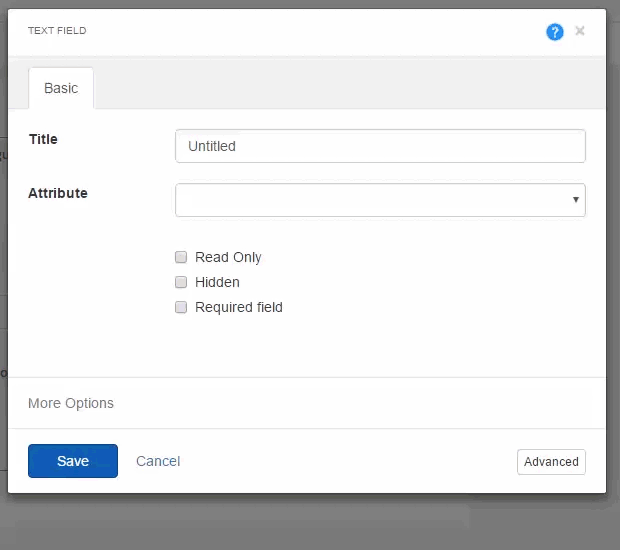Click the TEXT FIELD dialog header text
620x550 pixels.
pyautogui.click(x=57, y=30)
